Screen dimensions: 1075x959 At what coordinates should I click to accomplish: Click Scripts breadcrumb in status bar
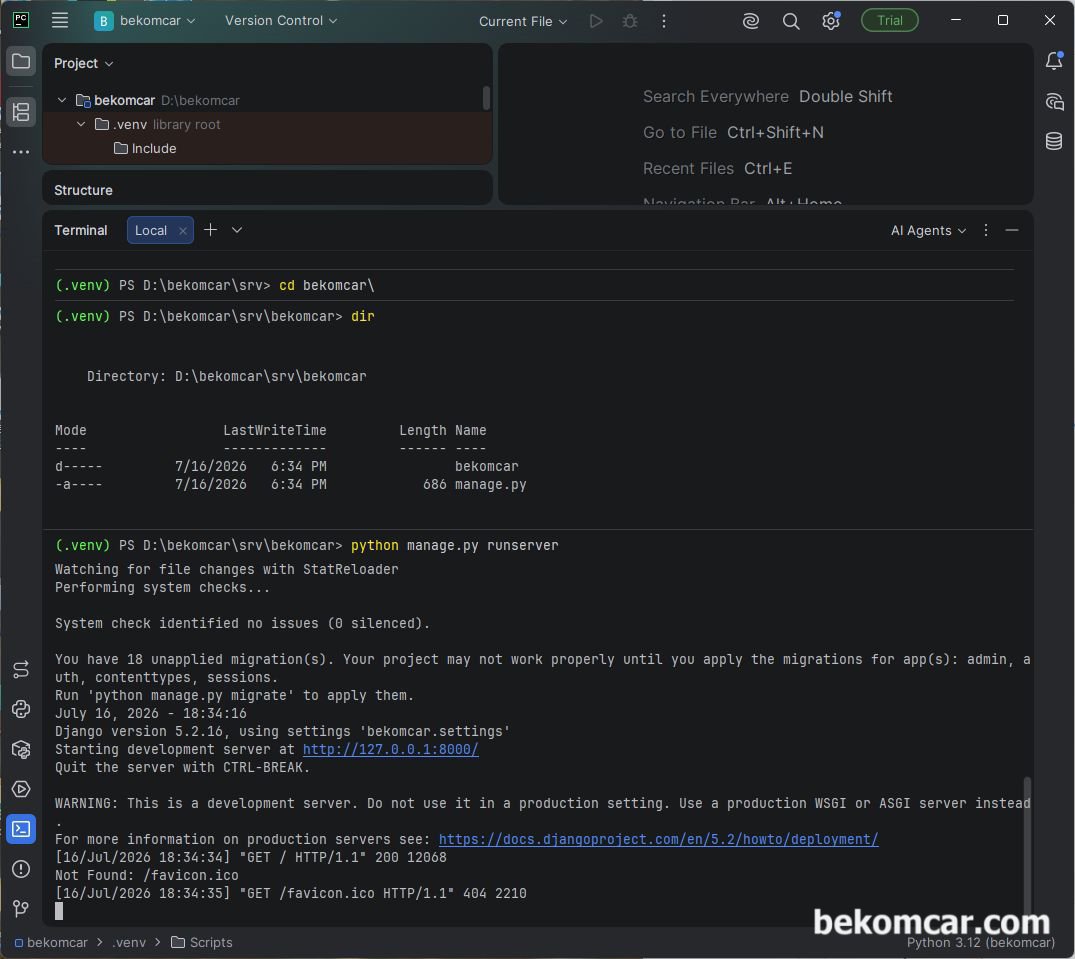[202, 943]
